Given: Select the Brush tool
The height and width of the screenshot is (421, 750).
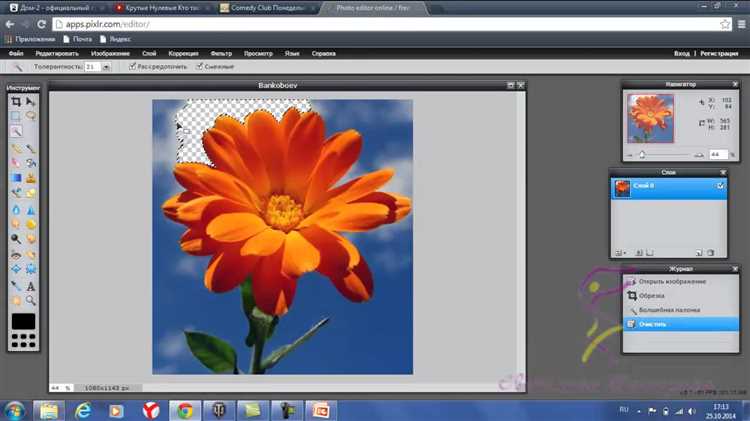Looking at the screenshot, I should pyautogui.click(x=31, y=149).
